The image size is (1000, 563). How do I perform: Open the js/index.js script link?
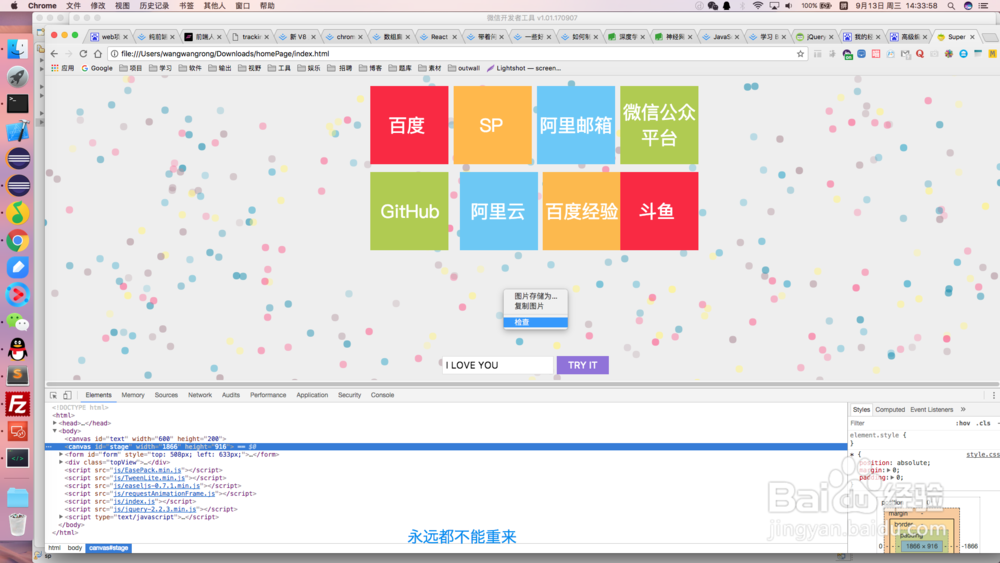(134, 502)
